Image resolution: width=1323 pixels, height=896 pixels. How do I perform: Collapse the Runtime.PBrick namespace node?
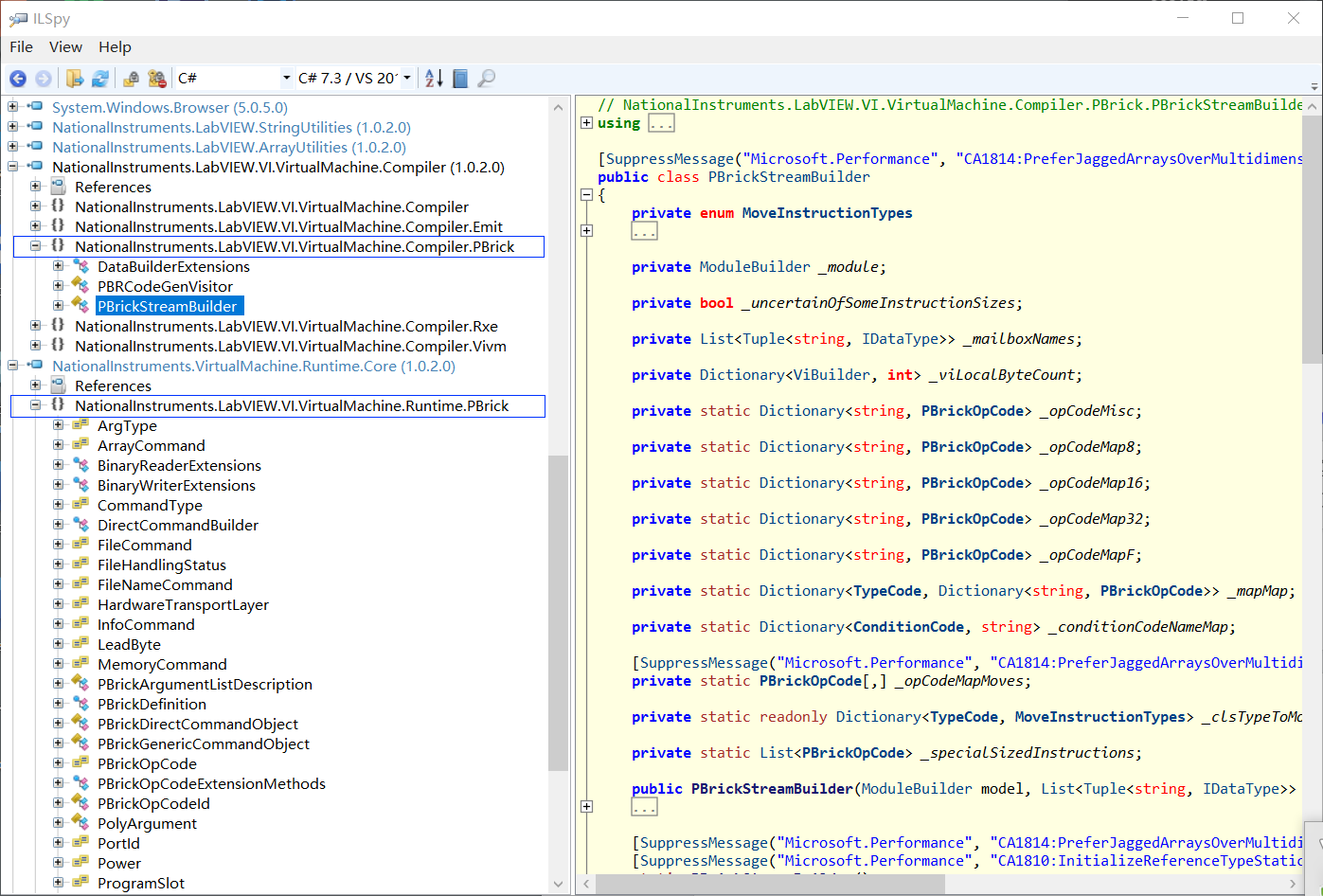point(35,405)
